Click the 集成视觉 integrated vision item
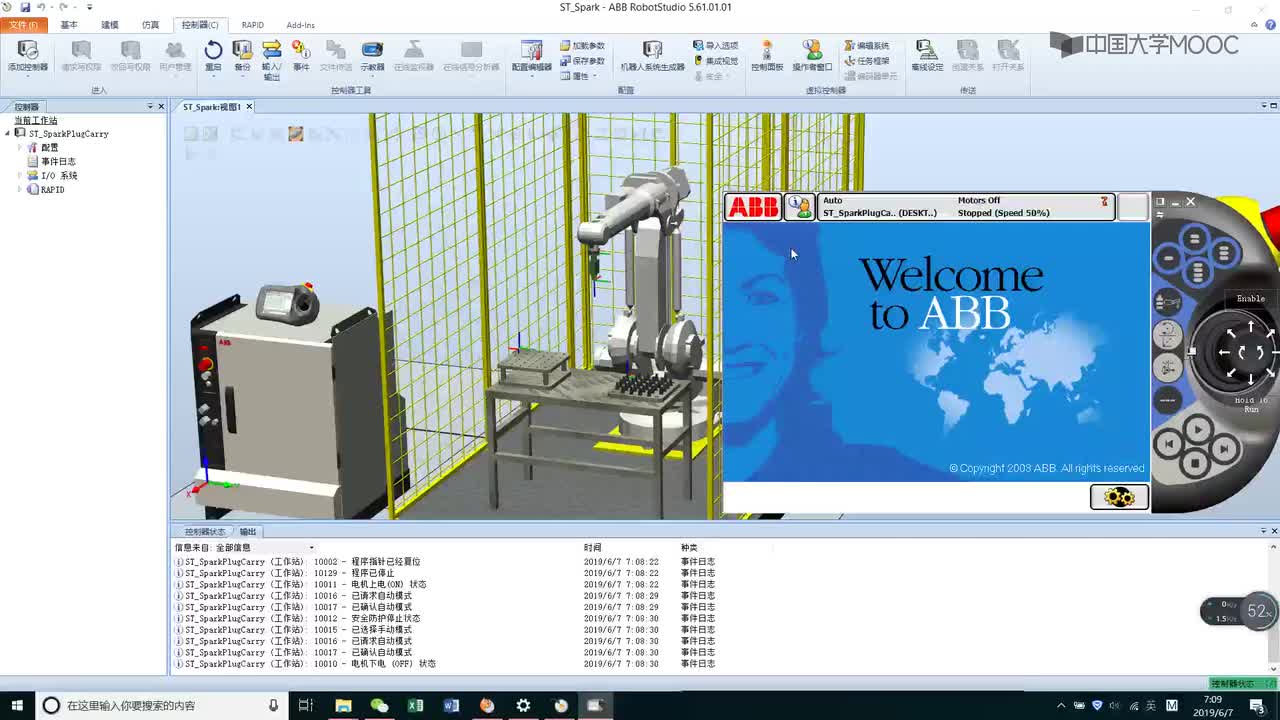Viewport: 1280px width, 720px height. [x=715, y=61]
